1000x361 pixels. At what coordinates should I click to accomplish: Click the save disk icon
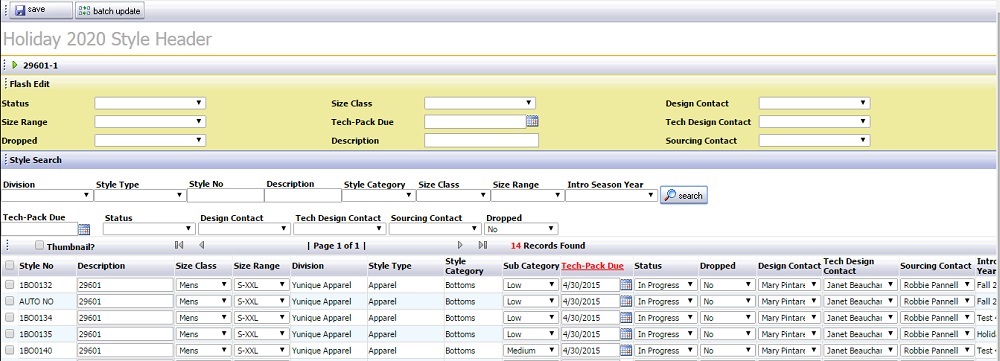pyautogui.click(x=20, y=10)
